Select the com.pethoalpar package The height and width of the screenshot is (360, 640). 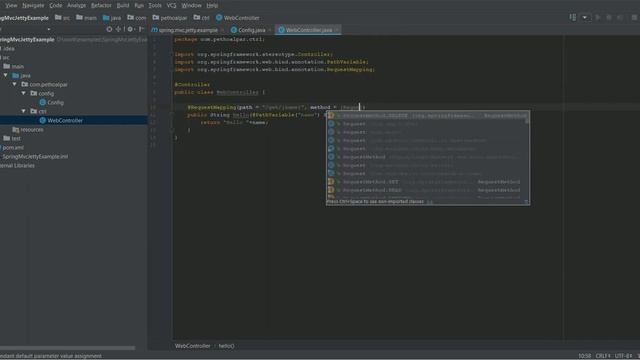coord(44,84)
